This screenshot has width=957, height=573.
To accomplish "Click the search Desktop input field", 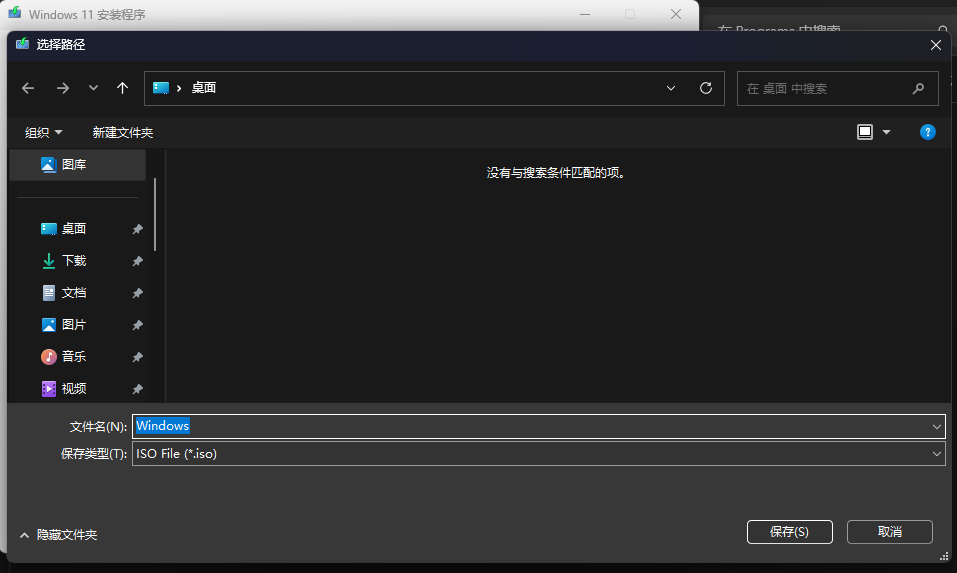I will (x=825, y=88).
